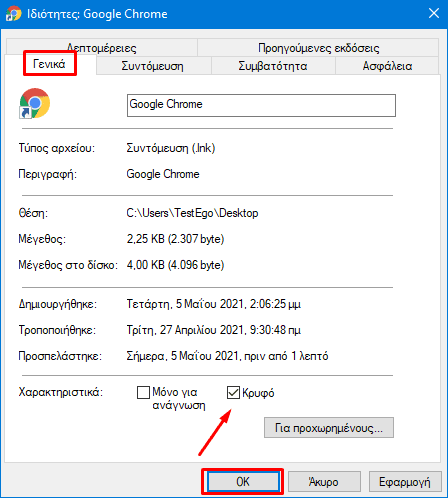
Task: Click the Chrome icon in the title bar
Action: (13, 14)
